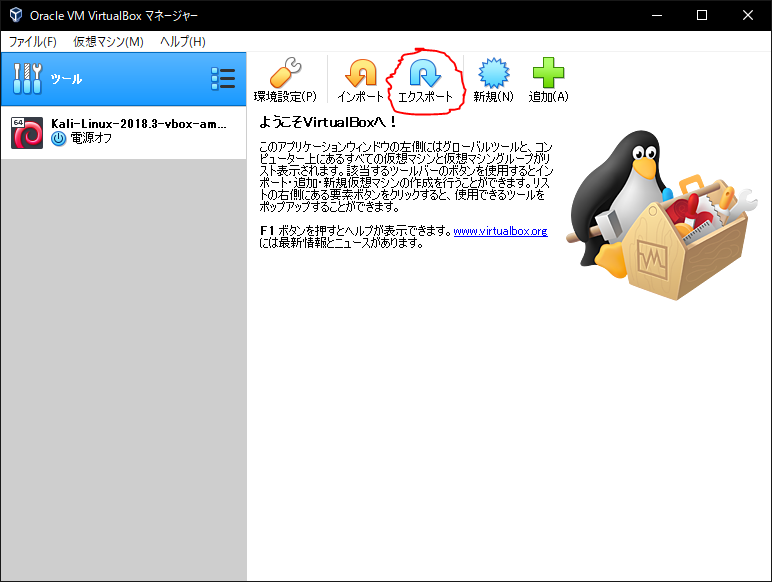Click the 電源オフ status text
The height and width of the screenshot is (582, 772).
[91, 138]
